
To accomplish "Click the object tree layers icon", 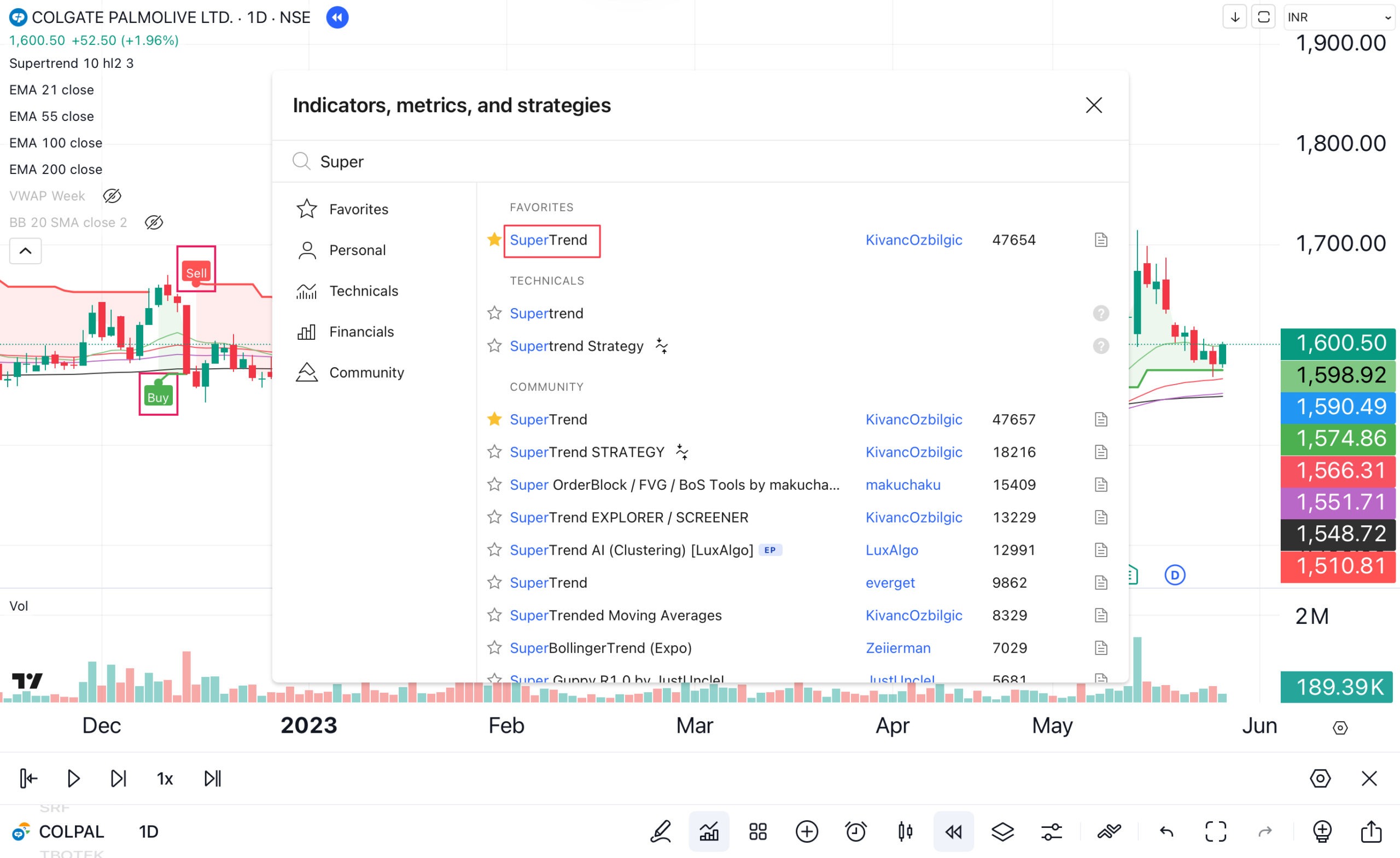I will pos(1002,831).
